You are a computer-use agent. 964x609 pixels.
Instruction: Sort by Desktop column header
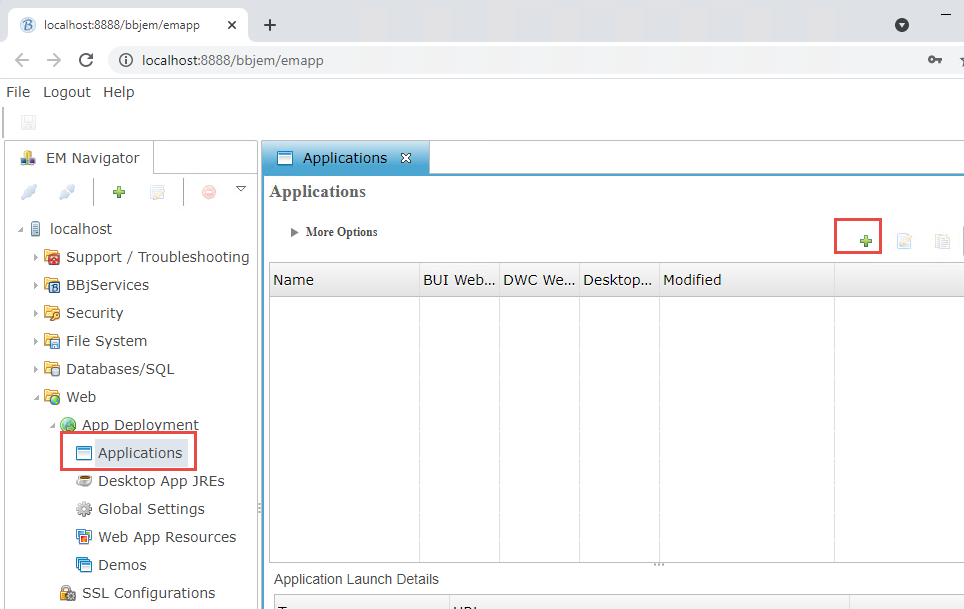(x=619, y=280)
